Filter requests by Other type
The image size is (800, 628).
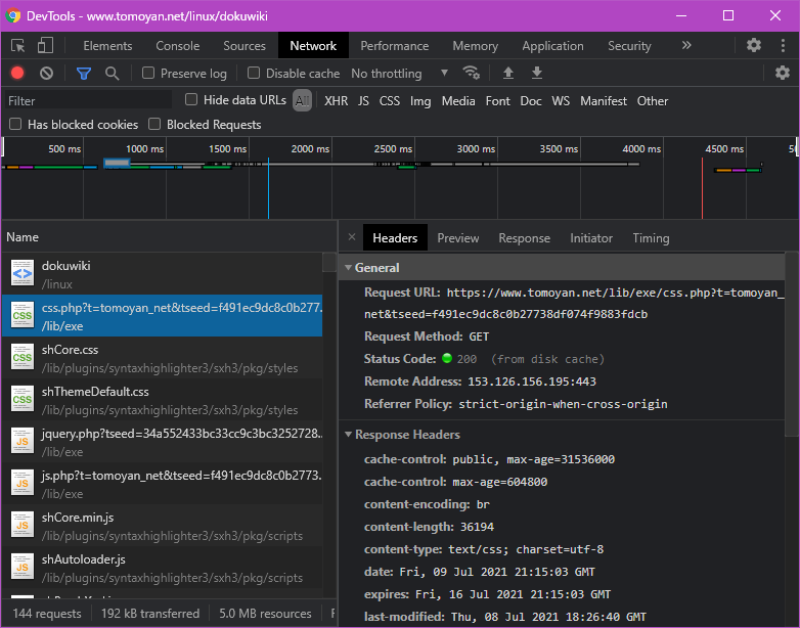pos(652,101)
